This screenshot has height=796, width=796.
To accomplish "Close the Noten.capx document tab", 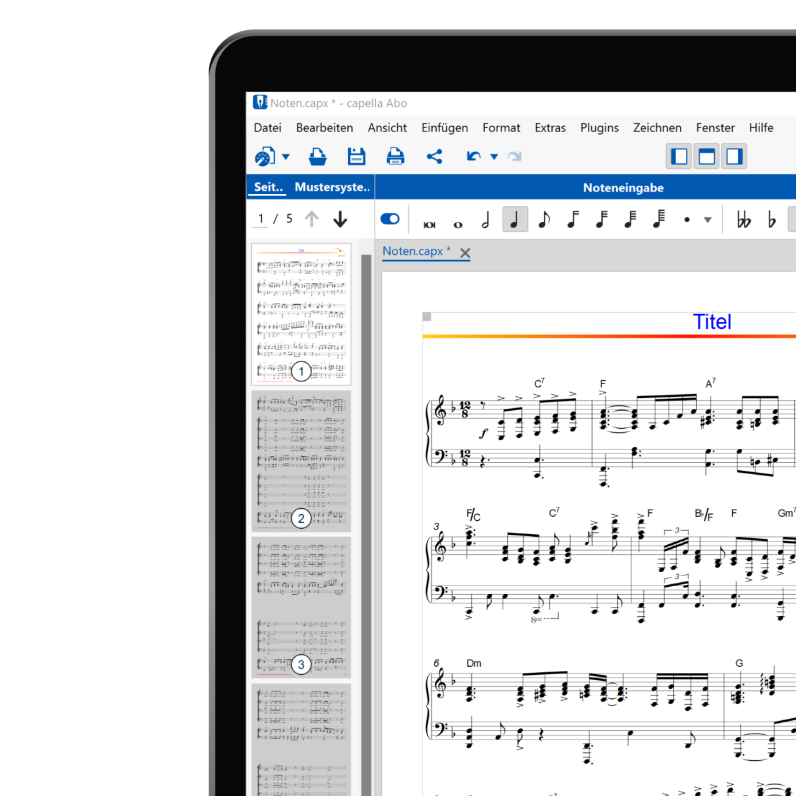I will click(x=465, y=253).
